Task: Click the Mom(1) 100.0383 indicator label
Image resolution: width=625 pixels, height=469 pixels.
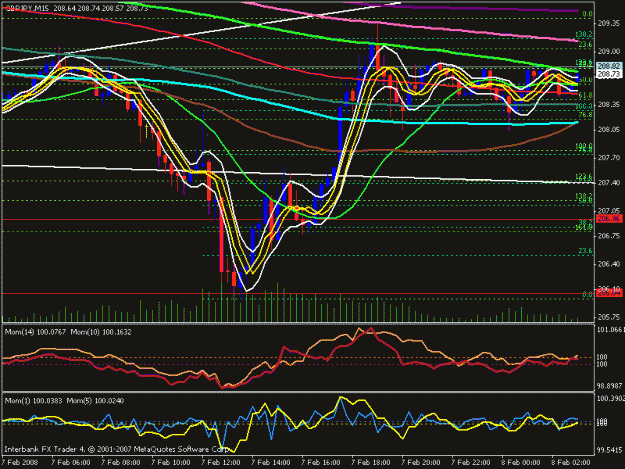Action: pos(33,400)
